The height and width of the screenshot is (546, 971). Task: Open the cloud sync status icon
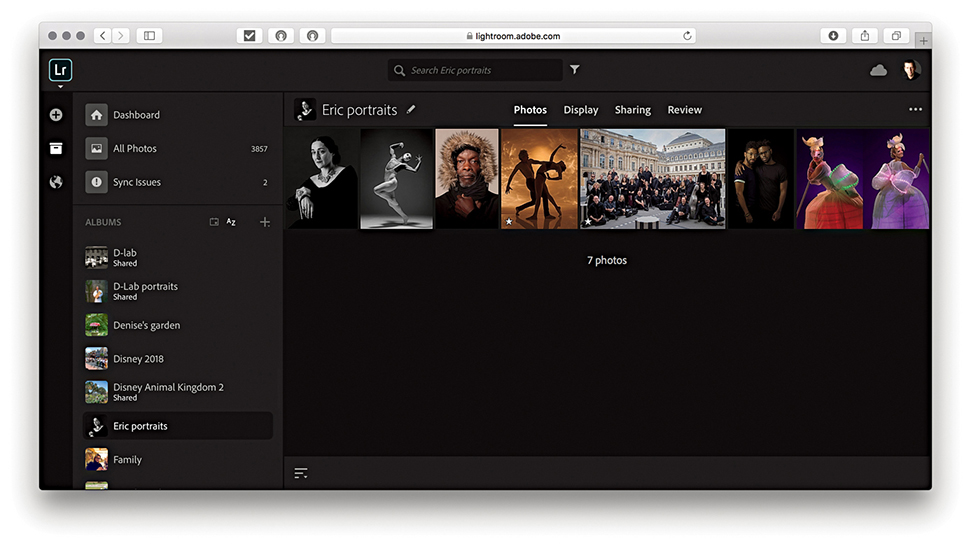click(879, 70)
